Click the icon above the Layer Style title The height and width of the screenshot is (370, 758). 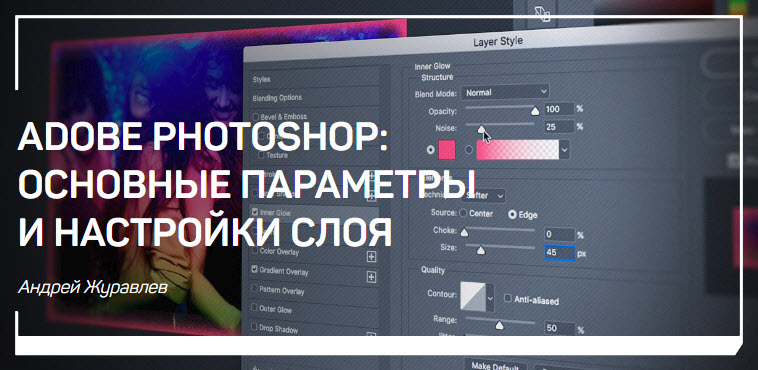pos(543,14)
